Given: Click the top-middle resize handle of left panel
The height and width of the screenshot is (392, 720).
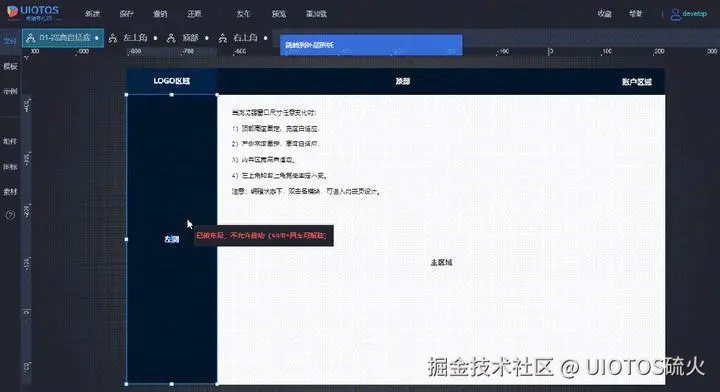Looking at the screenshot, I should tap(172, 95).
